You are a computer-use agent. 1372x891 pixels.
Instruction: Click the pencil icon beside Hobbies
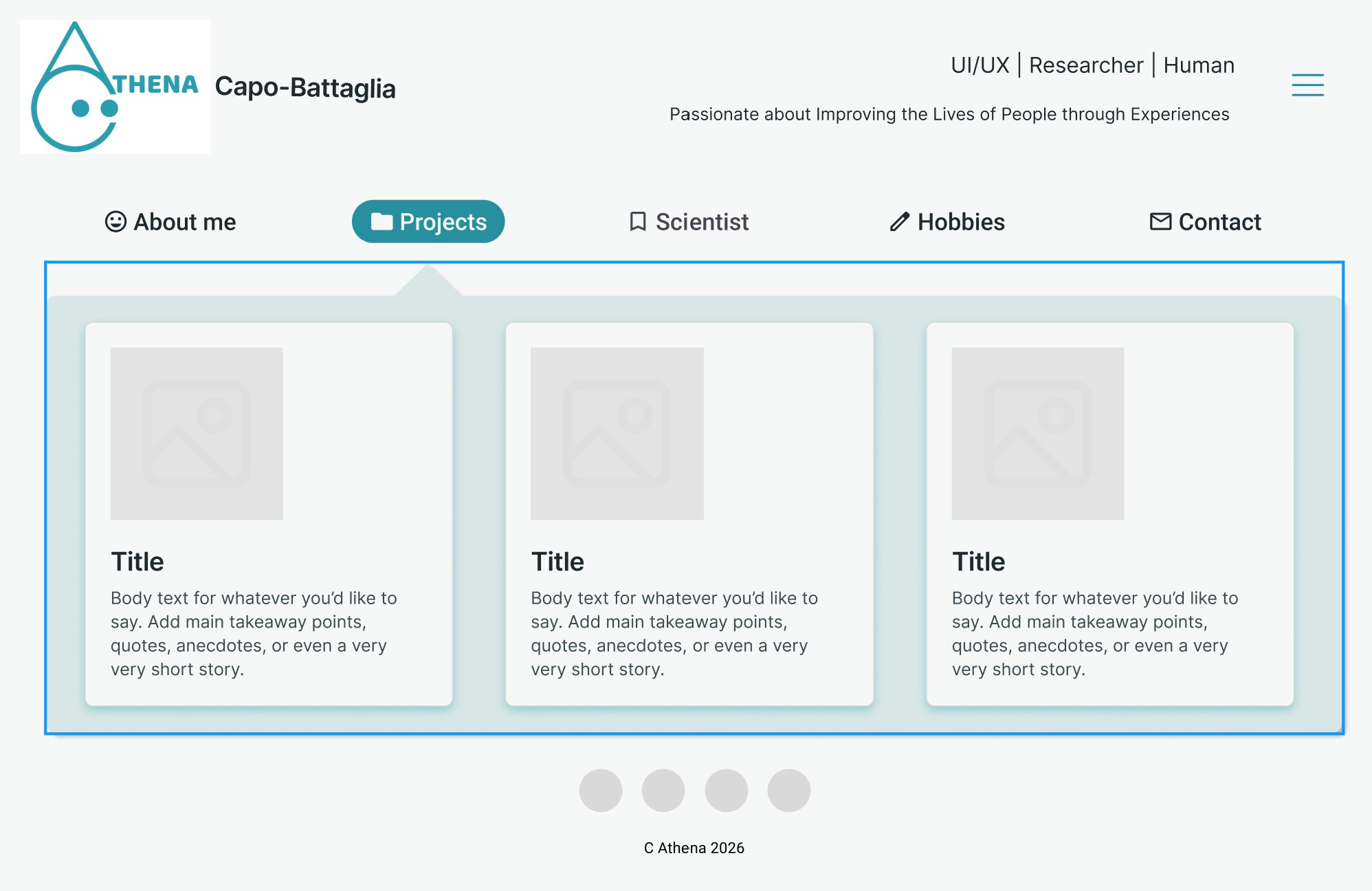pyautogui.click(x=900, y=221)
